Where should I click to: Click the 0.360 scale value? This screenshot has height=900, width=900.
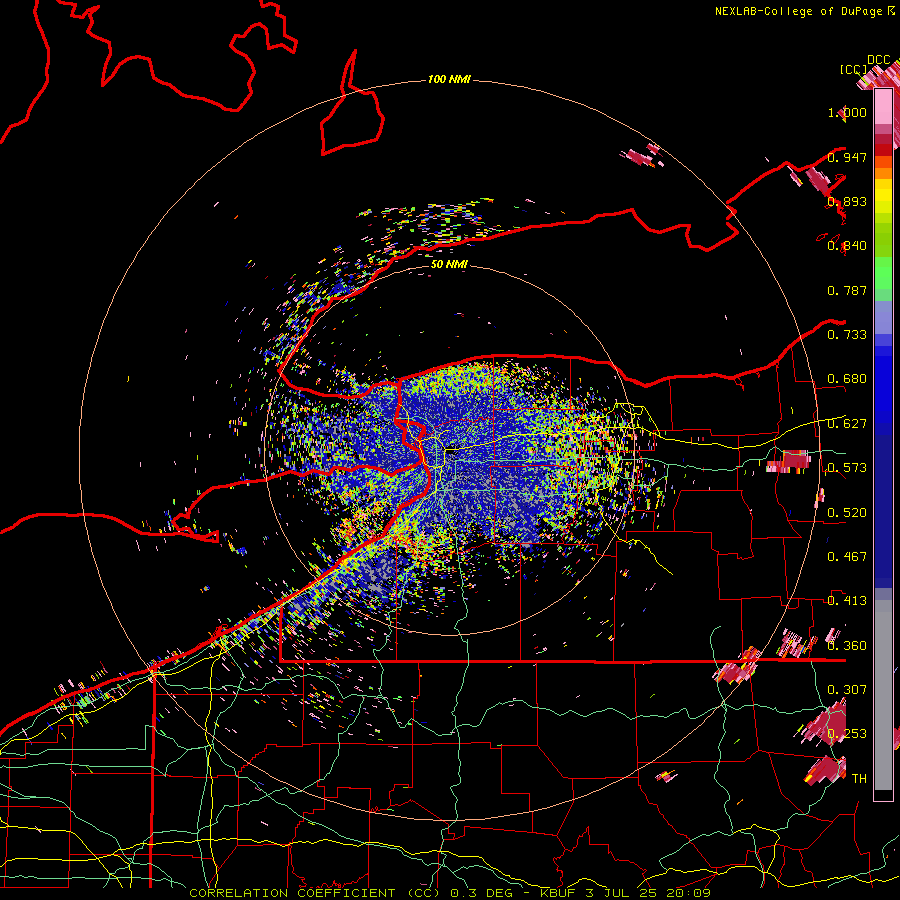click(847, 646)
